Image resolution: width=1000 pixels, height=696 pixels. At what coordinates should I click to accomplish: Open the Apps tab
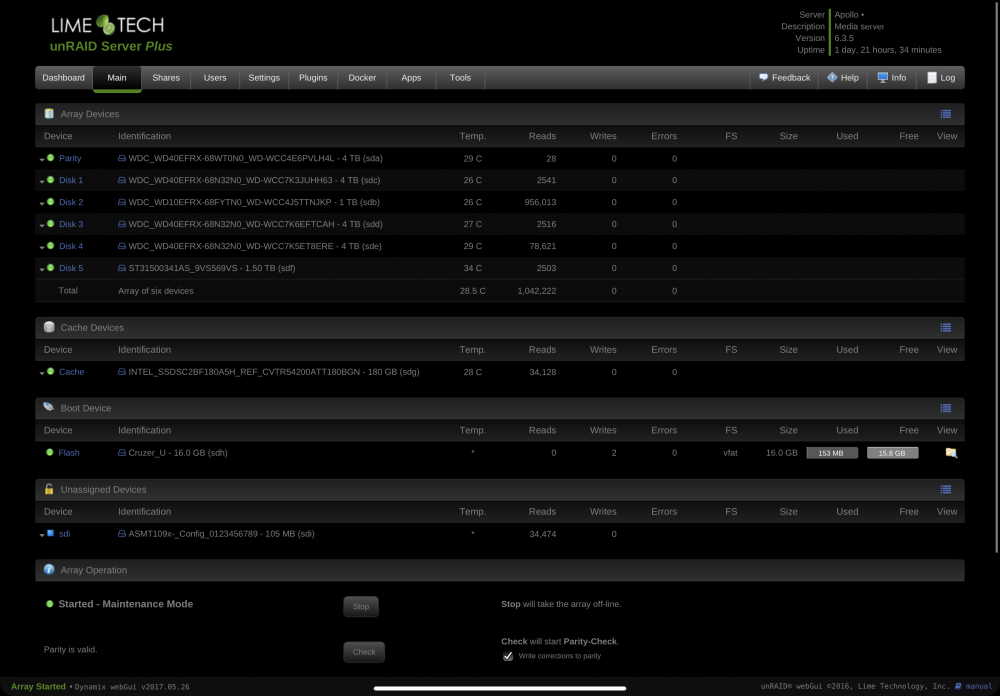click(x=411, y=78)
